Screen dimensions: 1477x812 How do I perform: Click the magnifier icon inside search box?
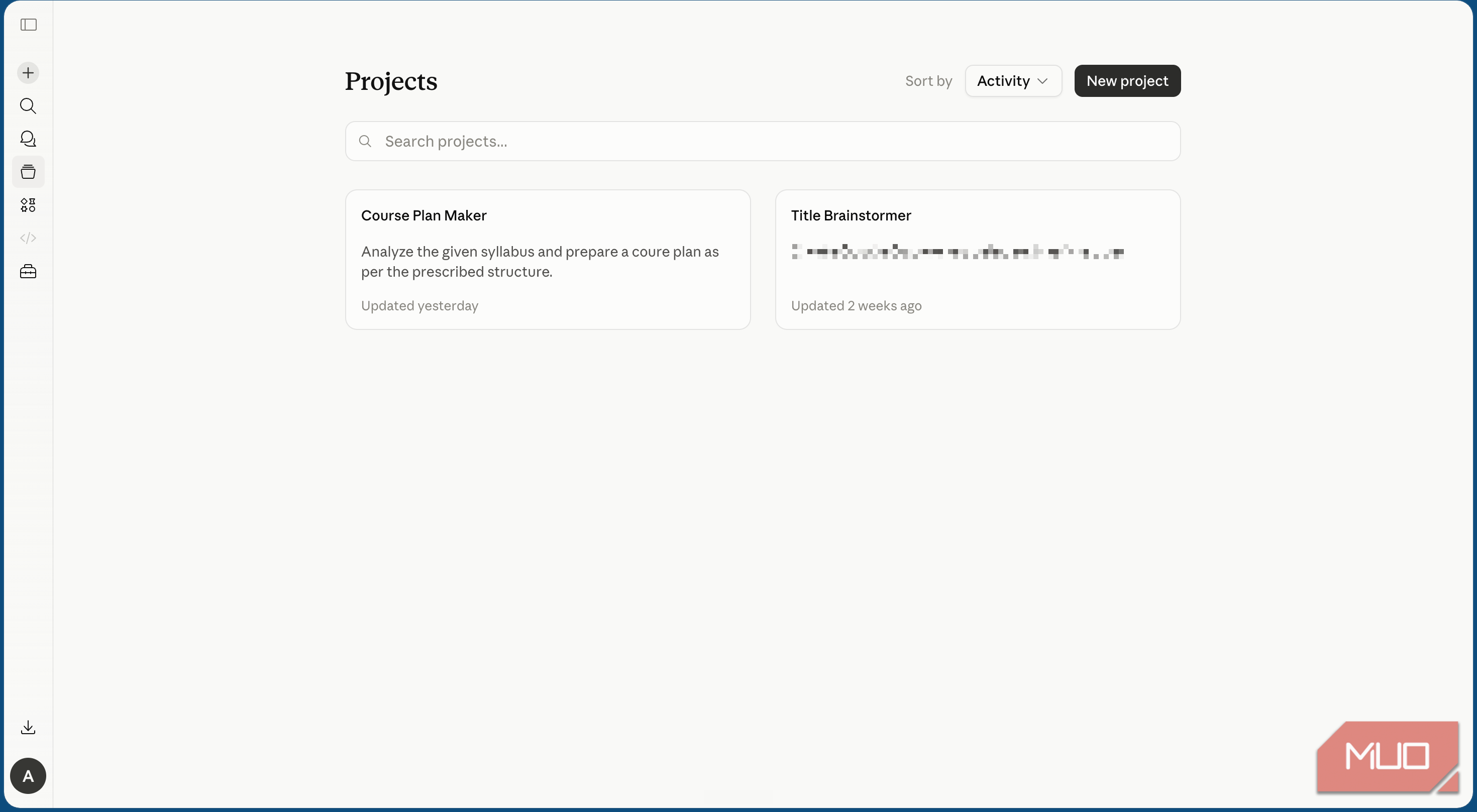365,141
